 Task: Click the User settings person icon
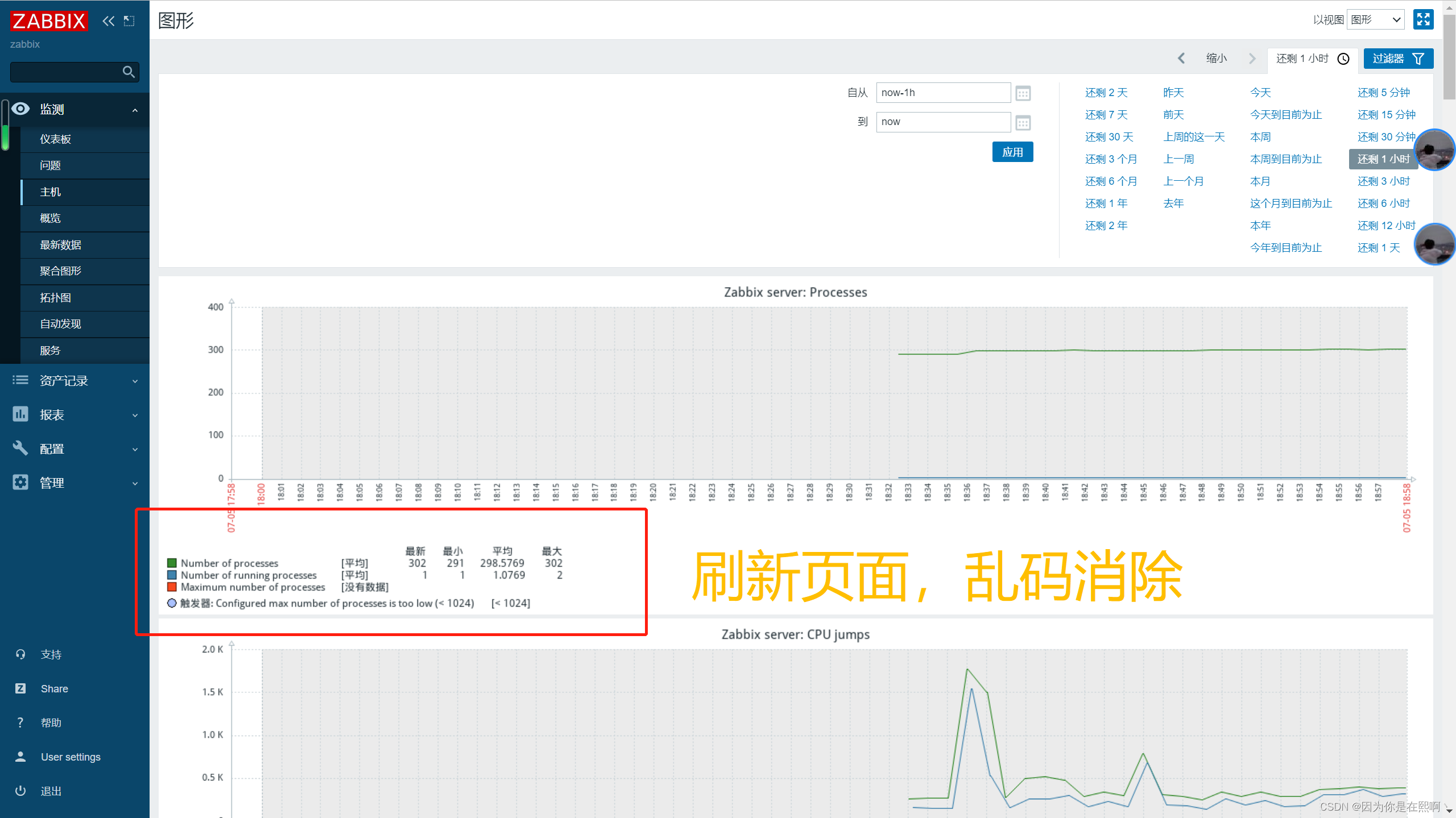coord(20,757)
